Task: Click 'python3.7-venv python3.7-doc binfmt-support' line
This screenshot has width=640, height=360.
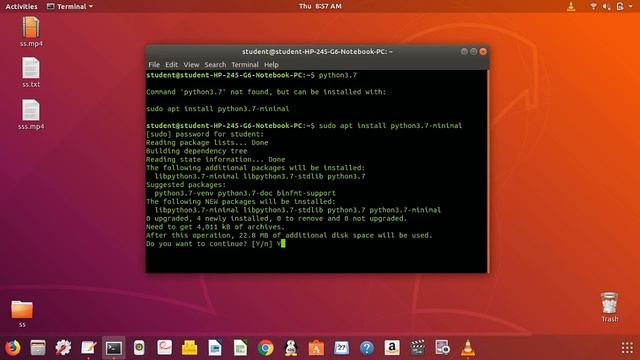Action: [245, 193]
